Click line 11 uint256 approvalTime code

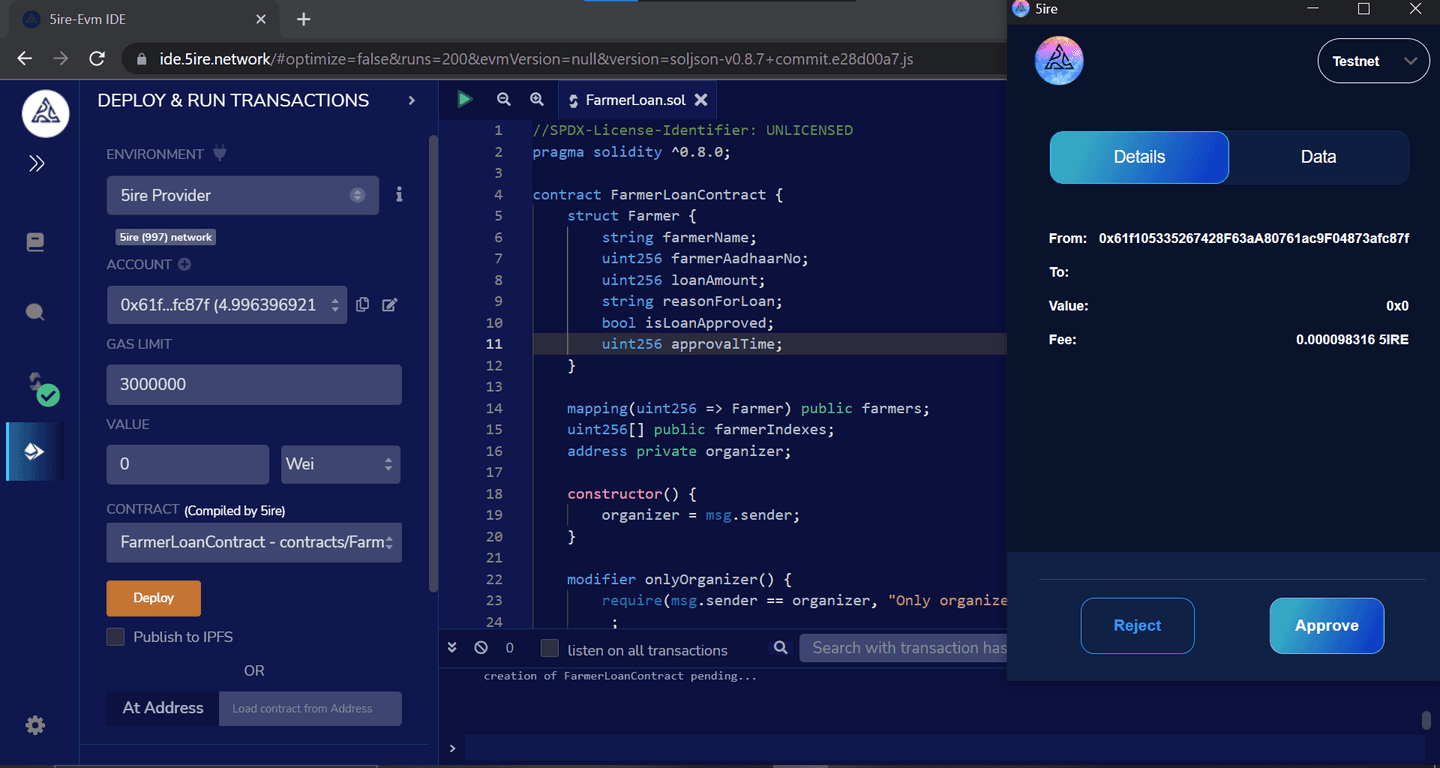(x=692, y=344)
